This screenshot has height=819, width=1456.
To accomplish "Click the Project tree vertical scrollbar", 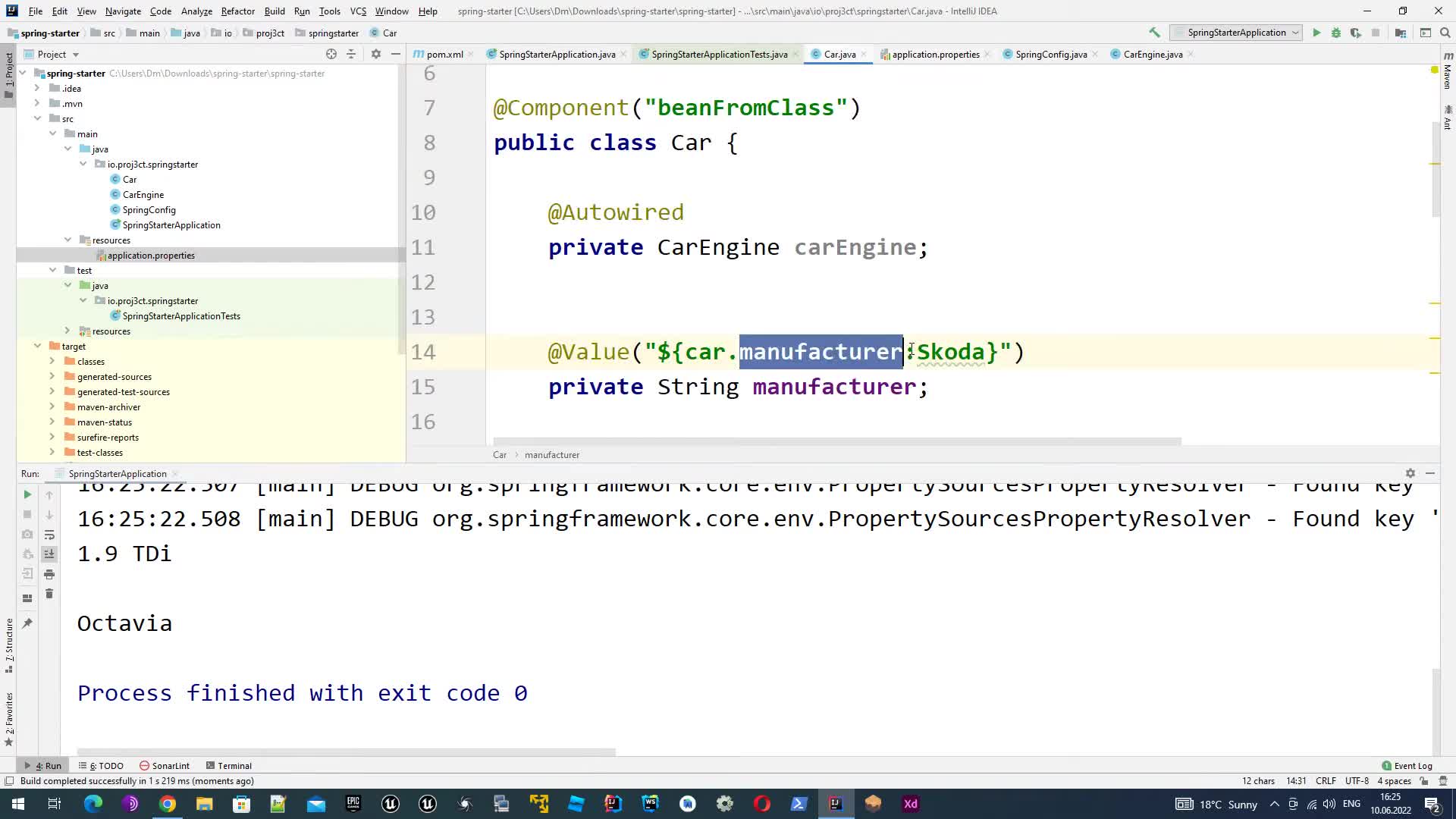I will coord(401,211).
